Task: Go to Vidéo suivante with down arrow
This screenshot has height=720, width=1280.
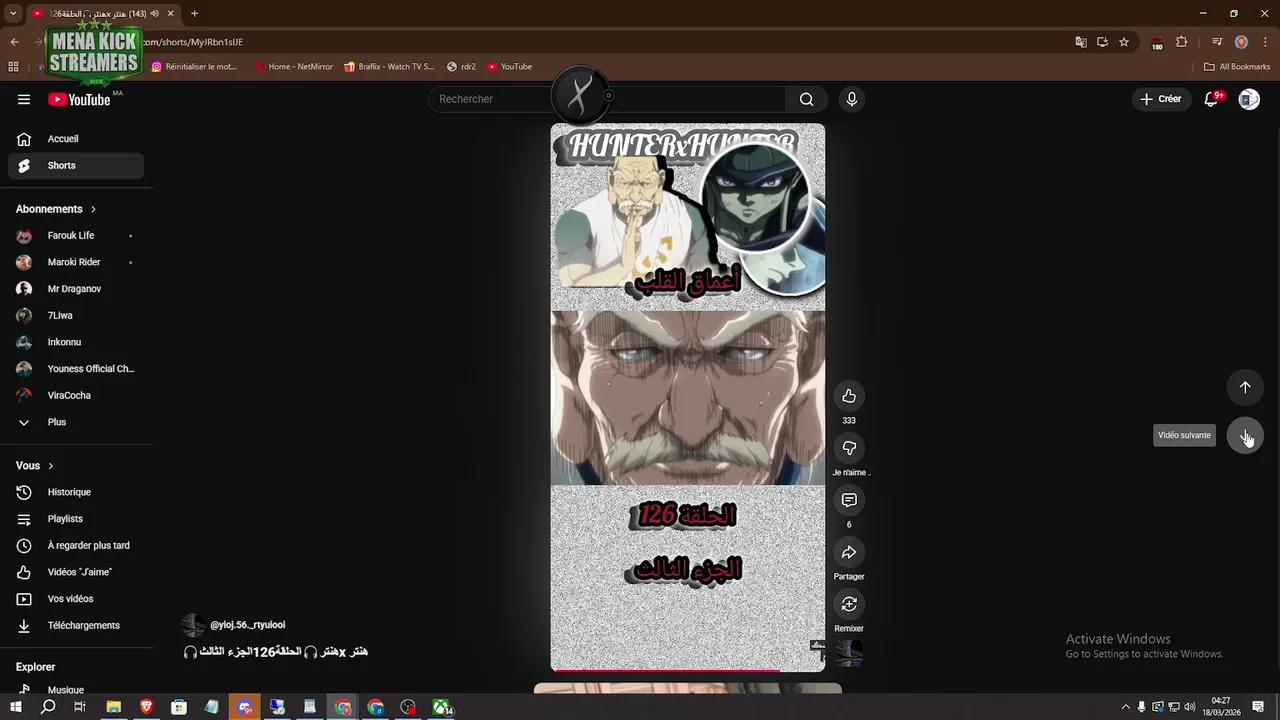Action: [x=1245, y=436]
